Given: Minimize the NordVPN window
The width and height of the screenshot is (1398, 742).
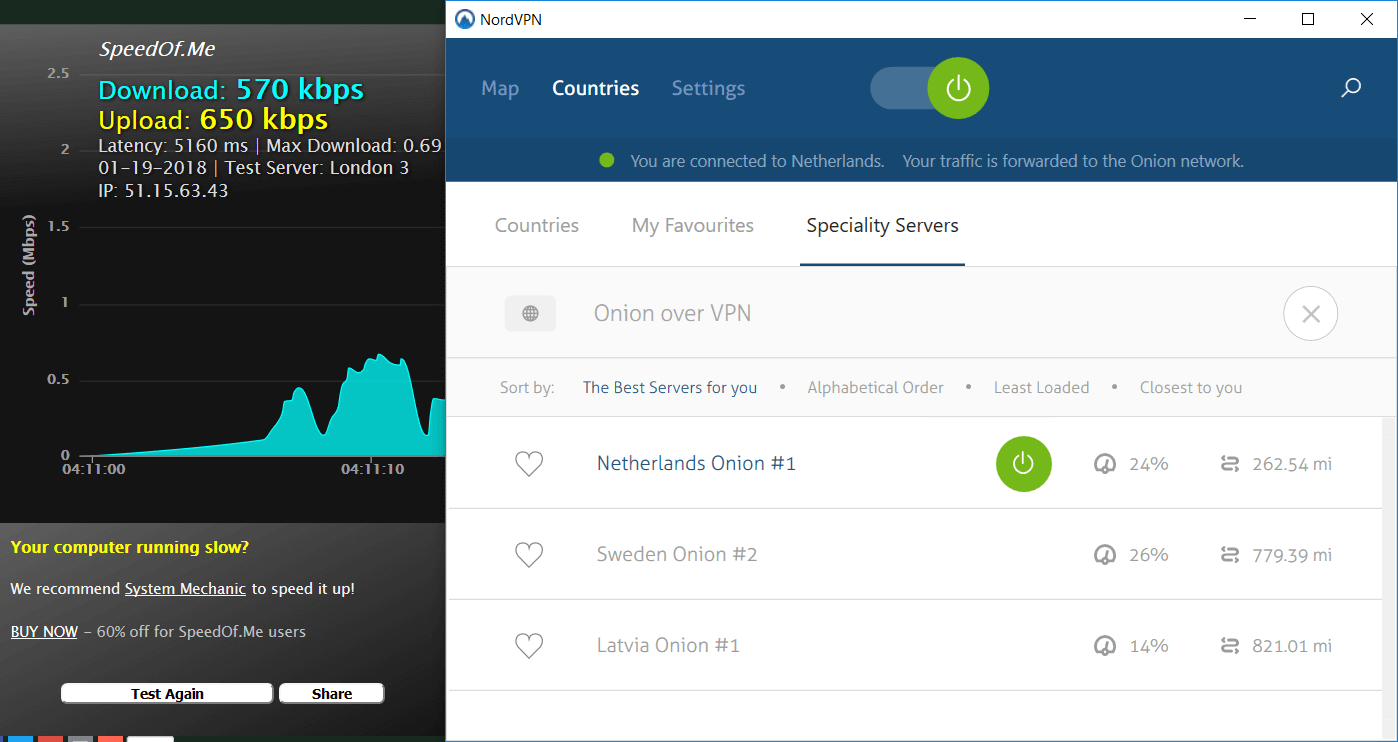Looking at the screenshot, I should (1249, 19).
